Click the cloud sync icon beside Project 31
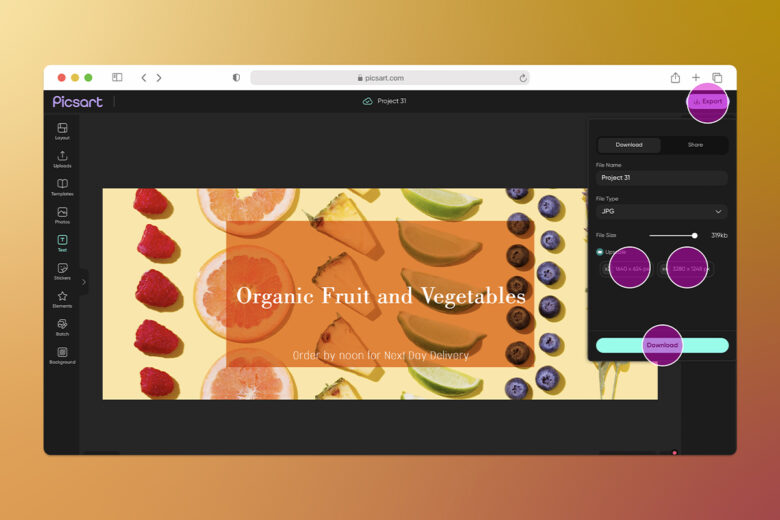The width and height of the screenshot is (780, 520). pyautogui.click(x=367, y=101)
